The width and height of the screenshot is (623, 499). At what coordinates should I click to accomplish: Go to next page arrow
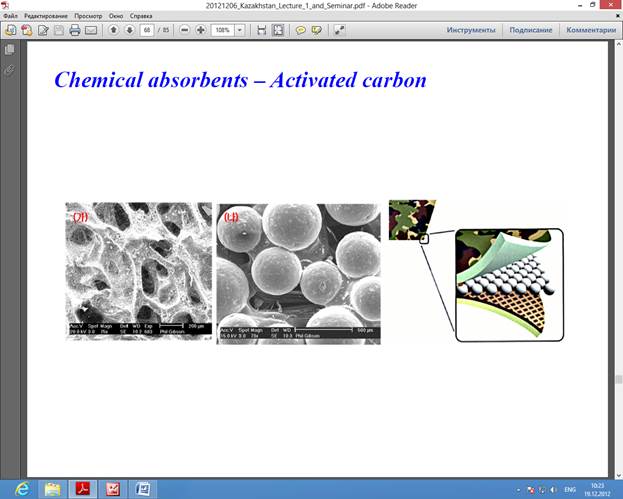tap(129, 30)
